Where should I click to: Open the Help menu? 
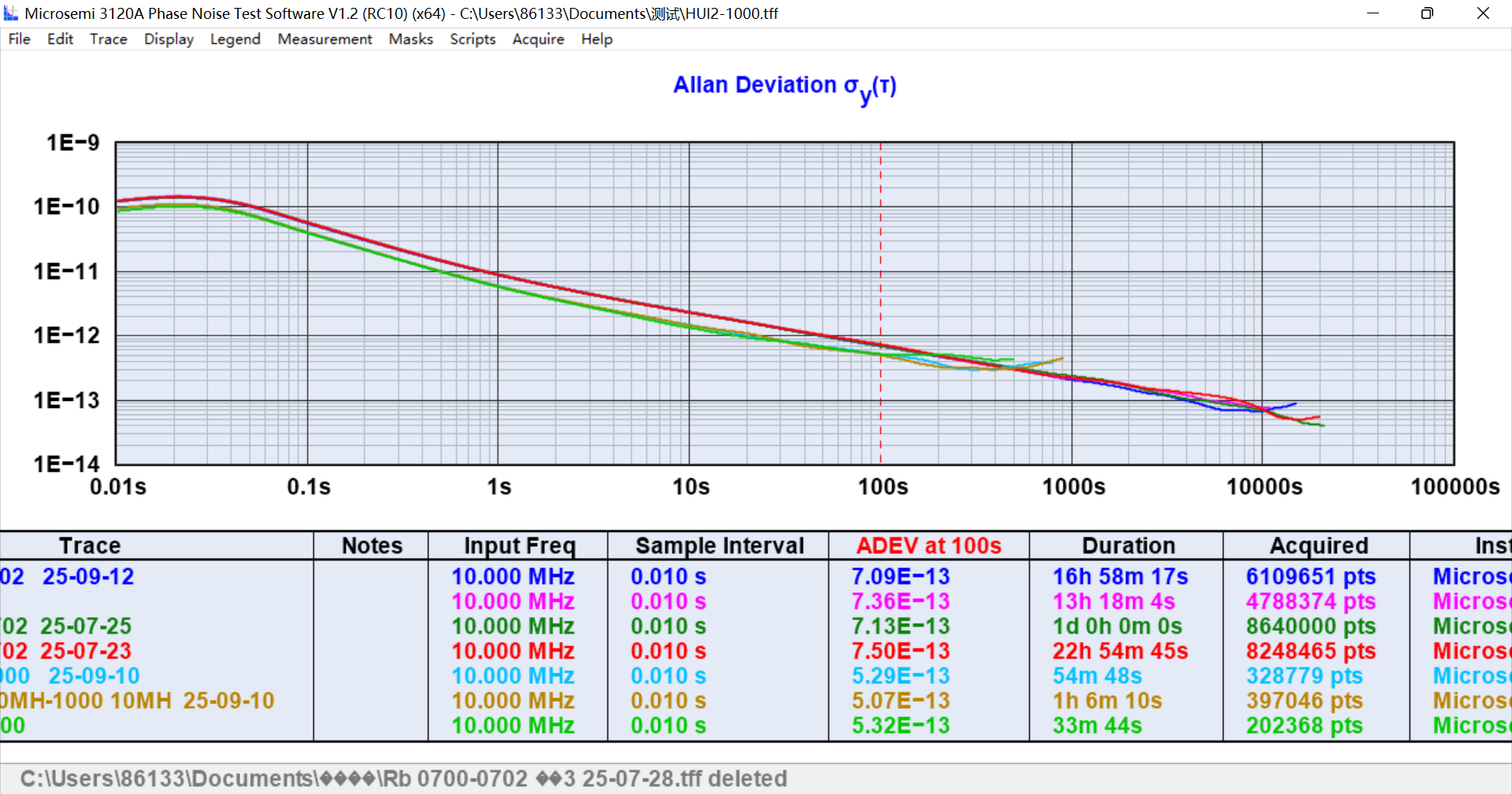(x=596, y=39)
